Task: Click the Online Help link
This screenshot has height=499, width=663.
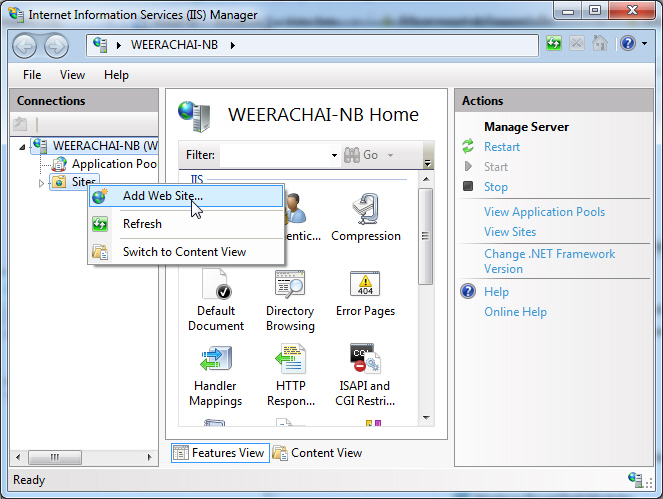Action: [515, 312]
